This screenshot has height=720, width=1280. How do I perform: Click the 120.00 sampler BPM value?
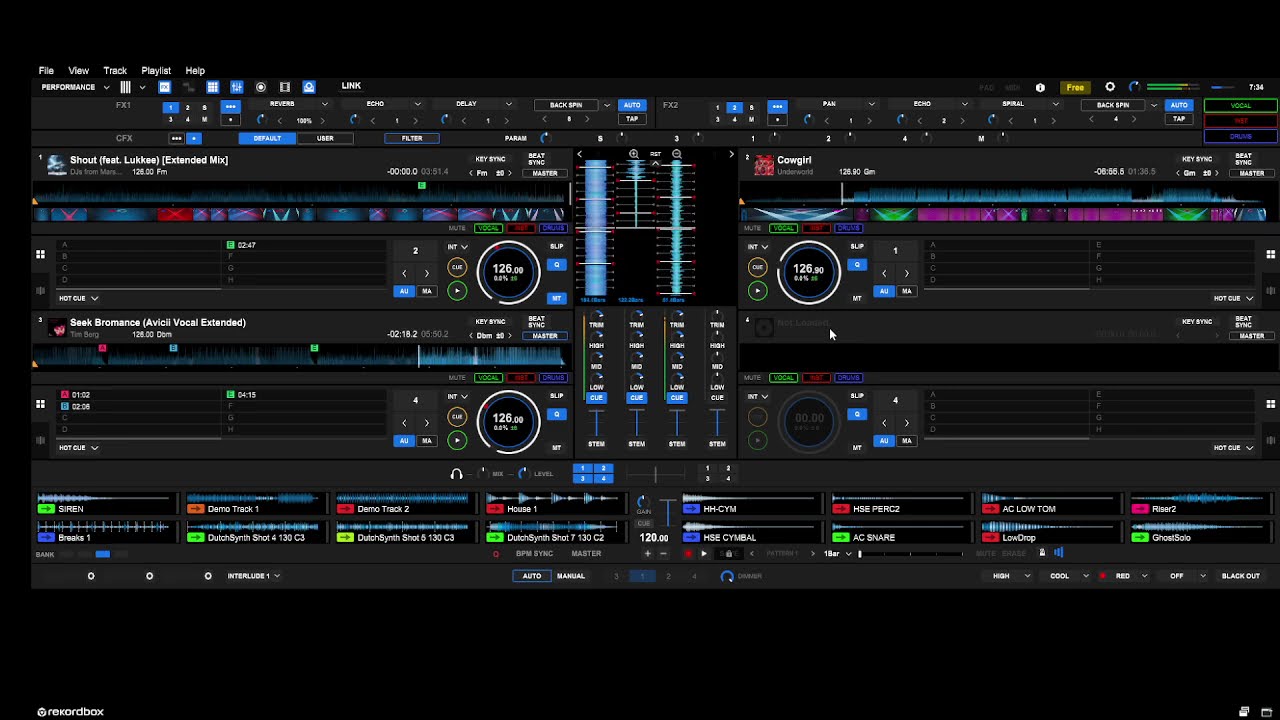[x=654, y=538]
